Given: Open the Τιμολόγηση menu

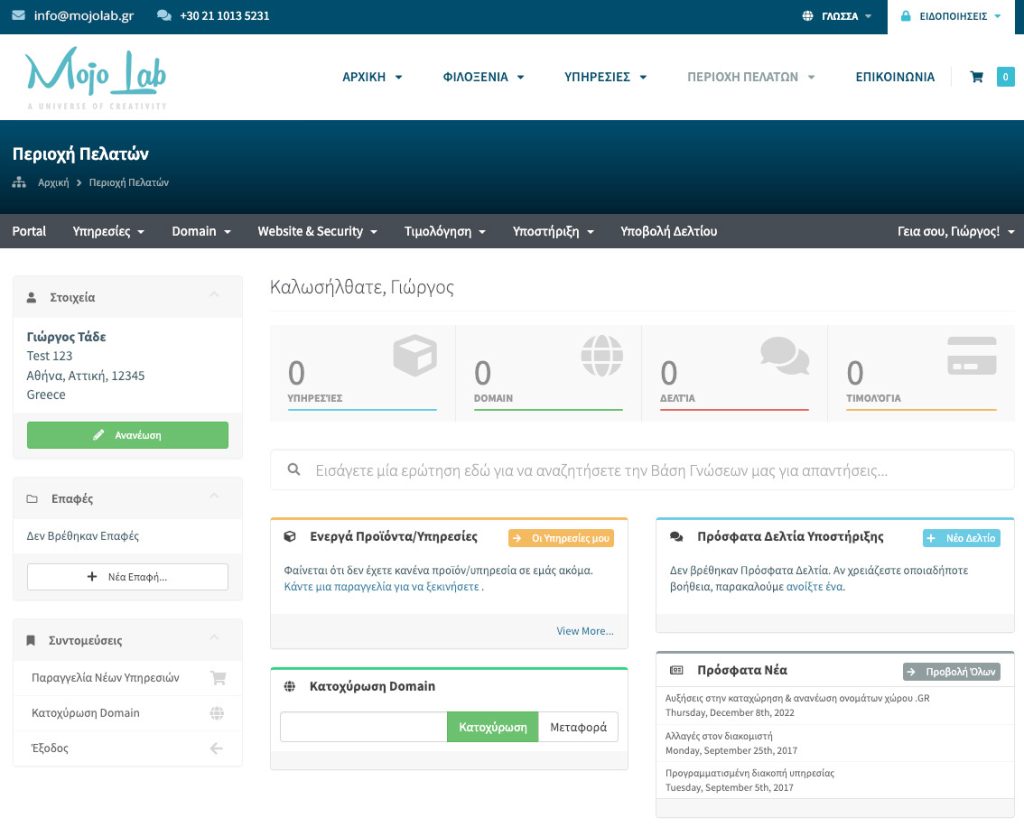Looking at the screenshot, I should [445, 231].
